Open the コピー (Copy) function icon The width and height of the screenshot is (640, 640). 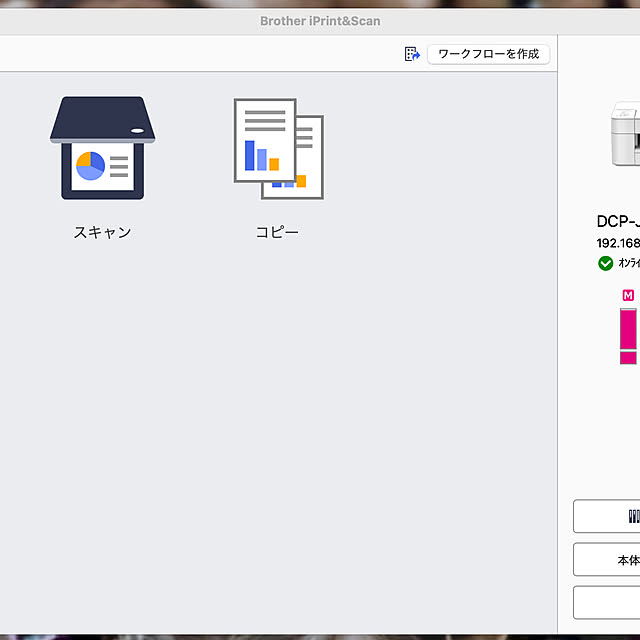pos(279,149)
